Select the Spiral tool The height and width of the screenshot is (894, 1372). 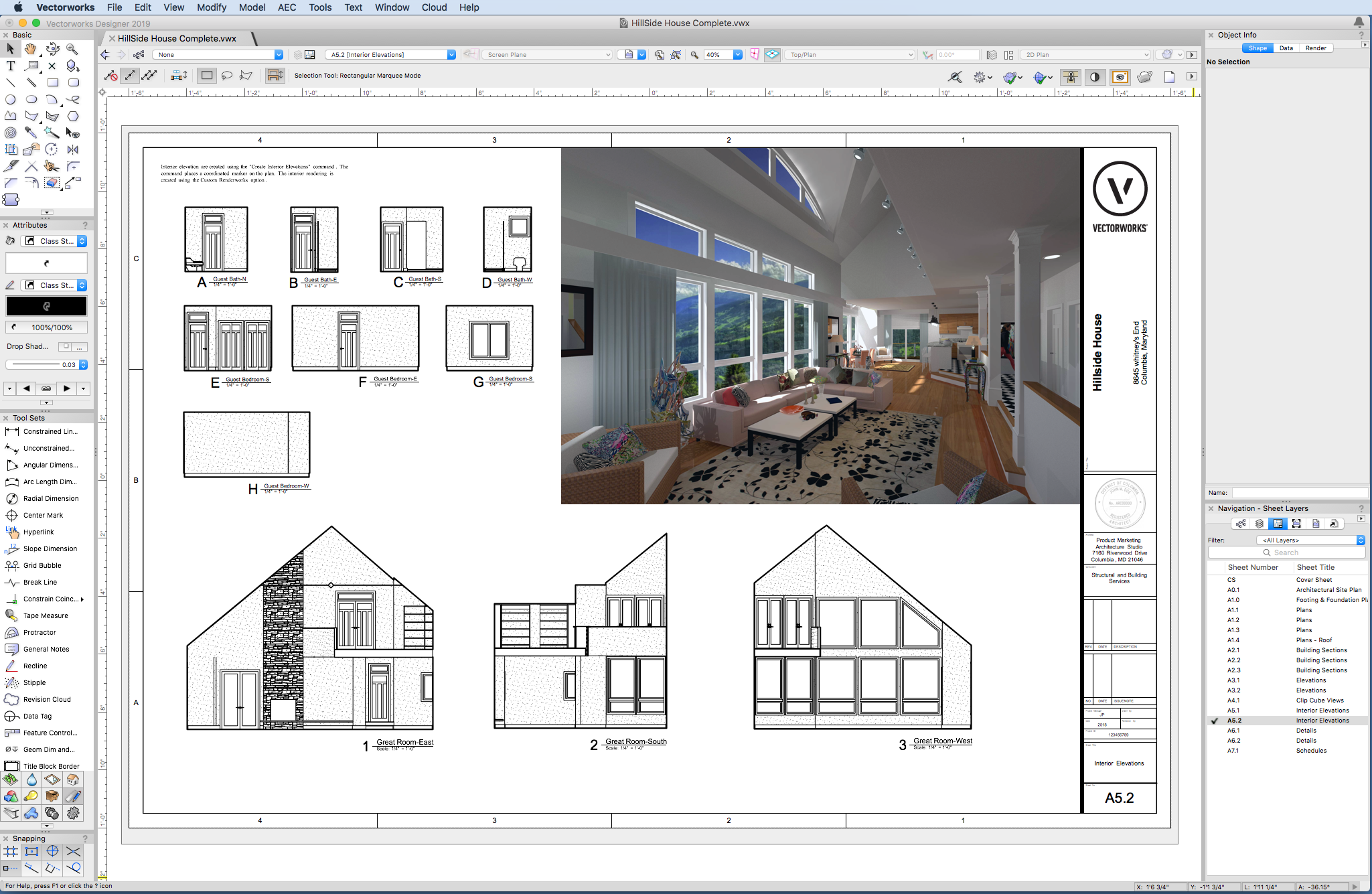[x=10, y=133]
